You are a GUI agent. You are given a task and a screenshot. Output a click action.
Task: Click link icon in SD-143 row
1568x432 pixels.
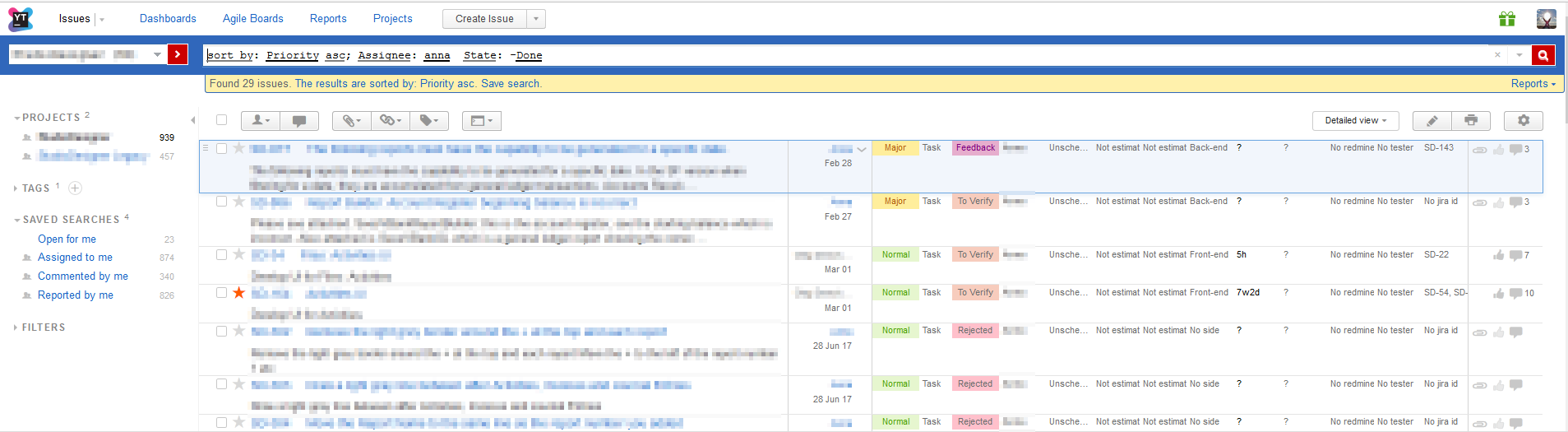click(1479, 150)
